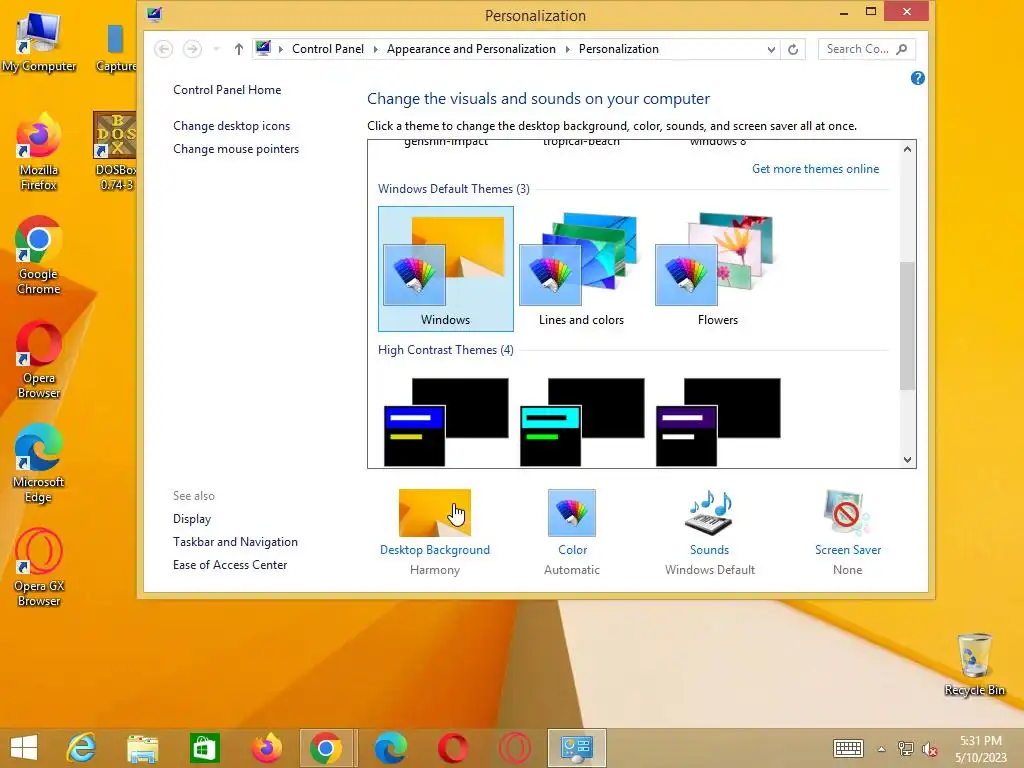Select Mozilla Firefox desktop shortcut
This screenshot has height=768, width=1024.
click(39, 152)
